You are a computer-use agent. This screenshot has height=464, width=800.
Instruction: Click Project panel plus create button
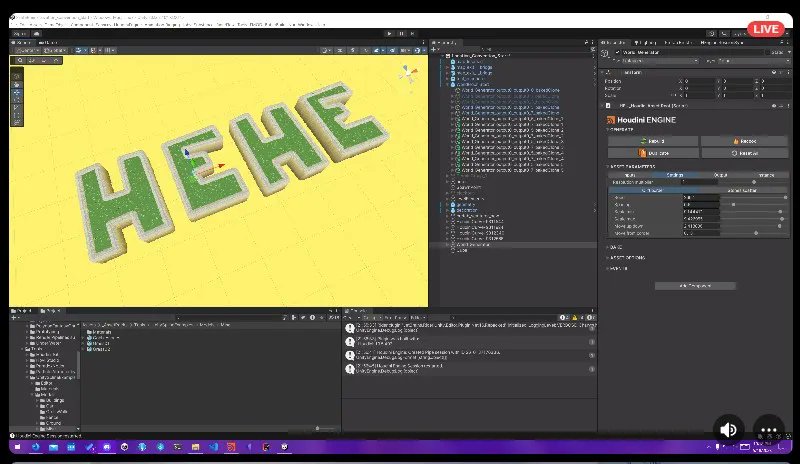tap(14, 318)
